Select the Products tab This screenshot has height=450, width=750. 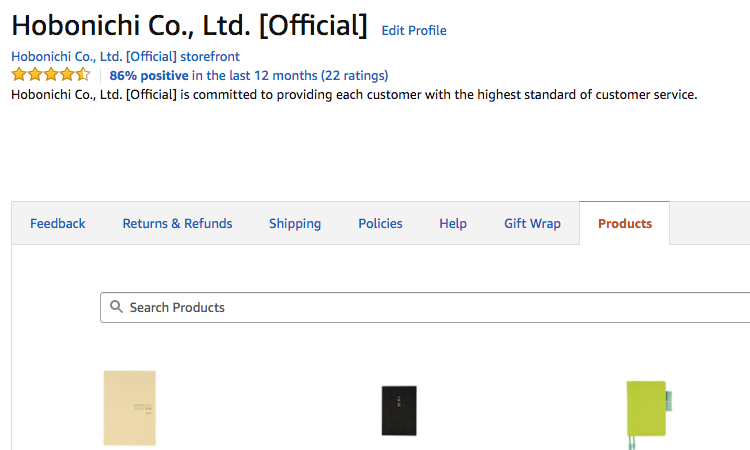click(625, 223)
